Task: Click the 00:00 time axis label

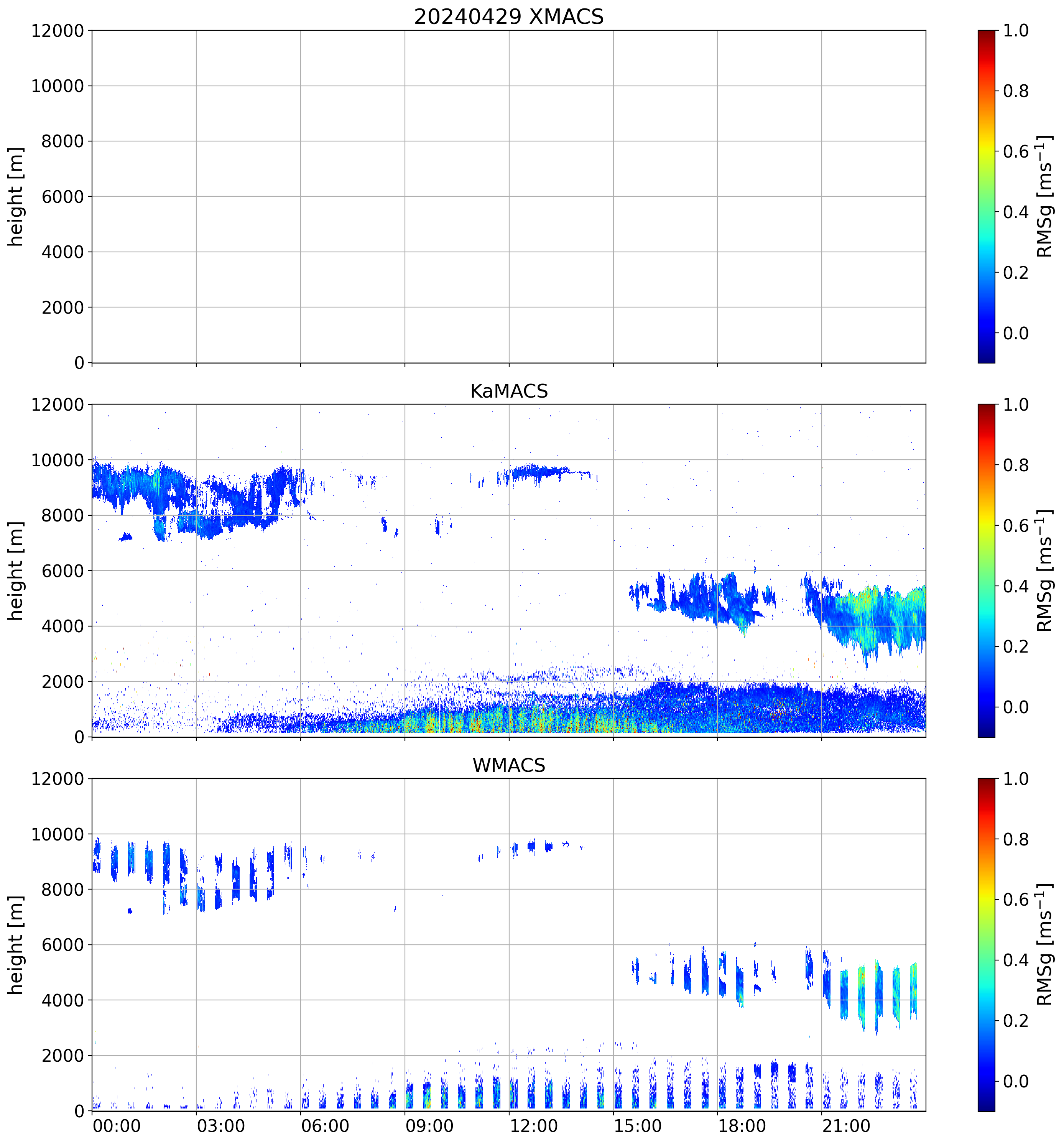Action: click(x=117, y=1126)
